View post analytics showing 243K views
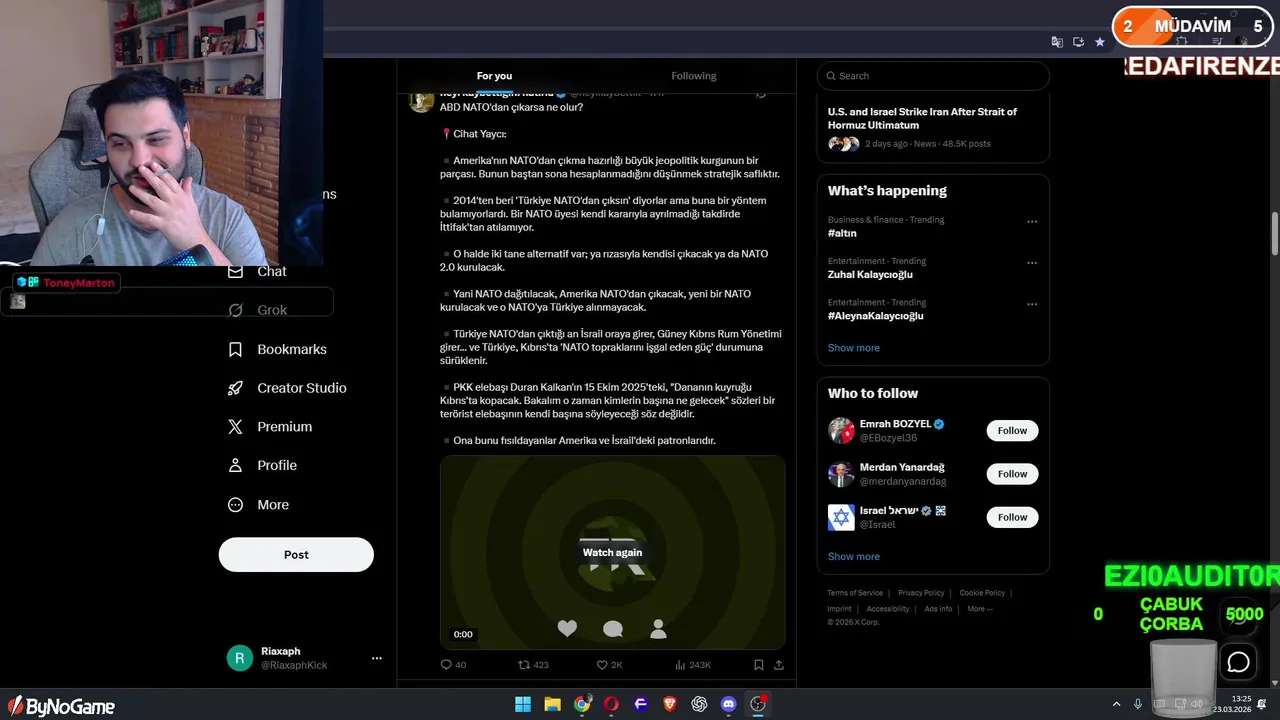This screenshot has width=1280, height=720. pos(693,665)
